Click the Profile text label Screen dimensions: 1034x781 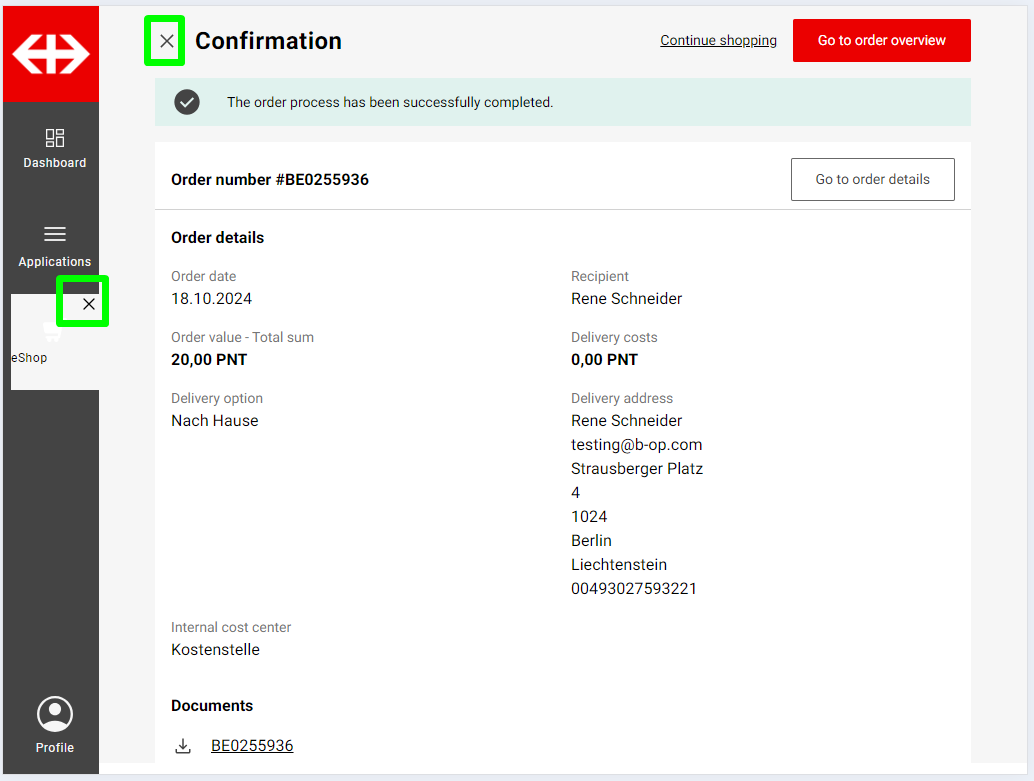(x=55, y=748)
